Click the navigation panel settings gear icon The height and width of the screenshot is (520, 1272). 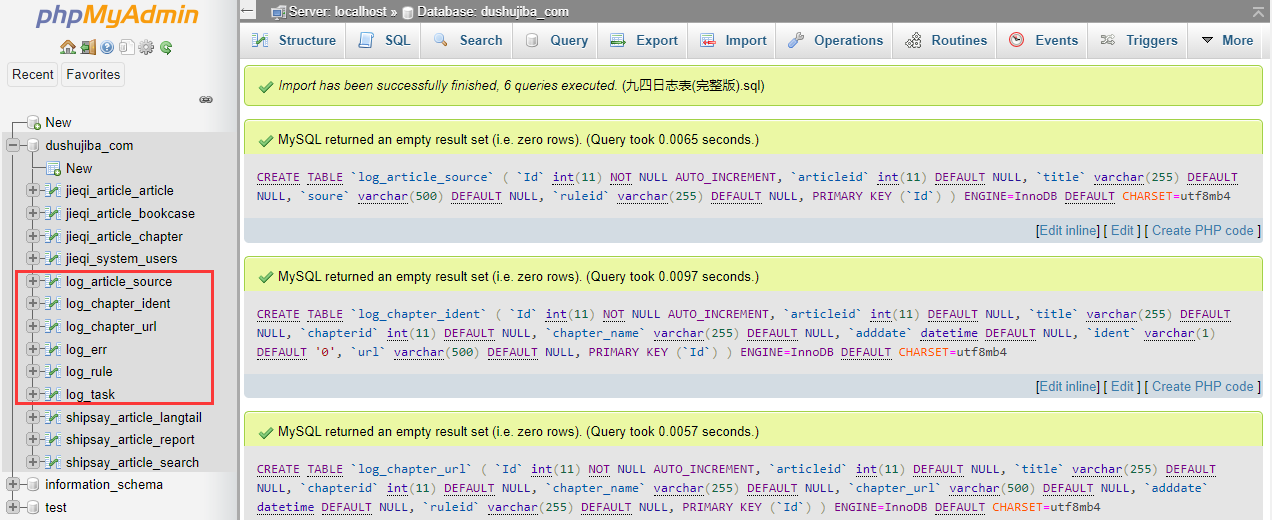tap(146, 47)
